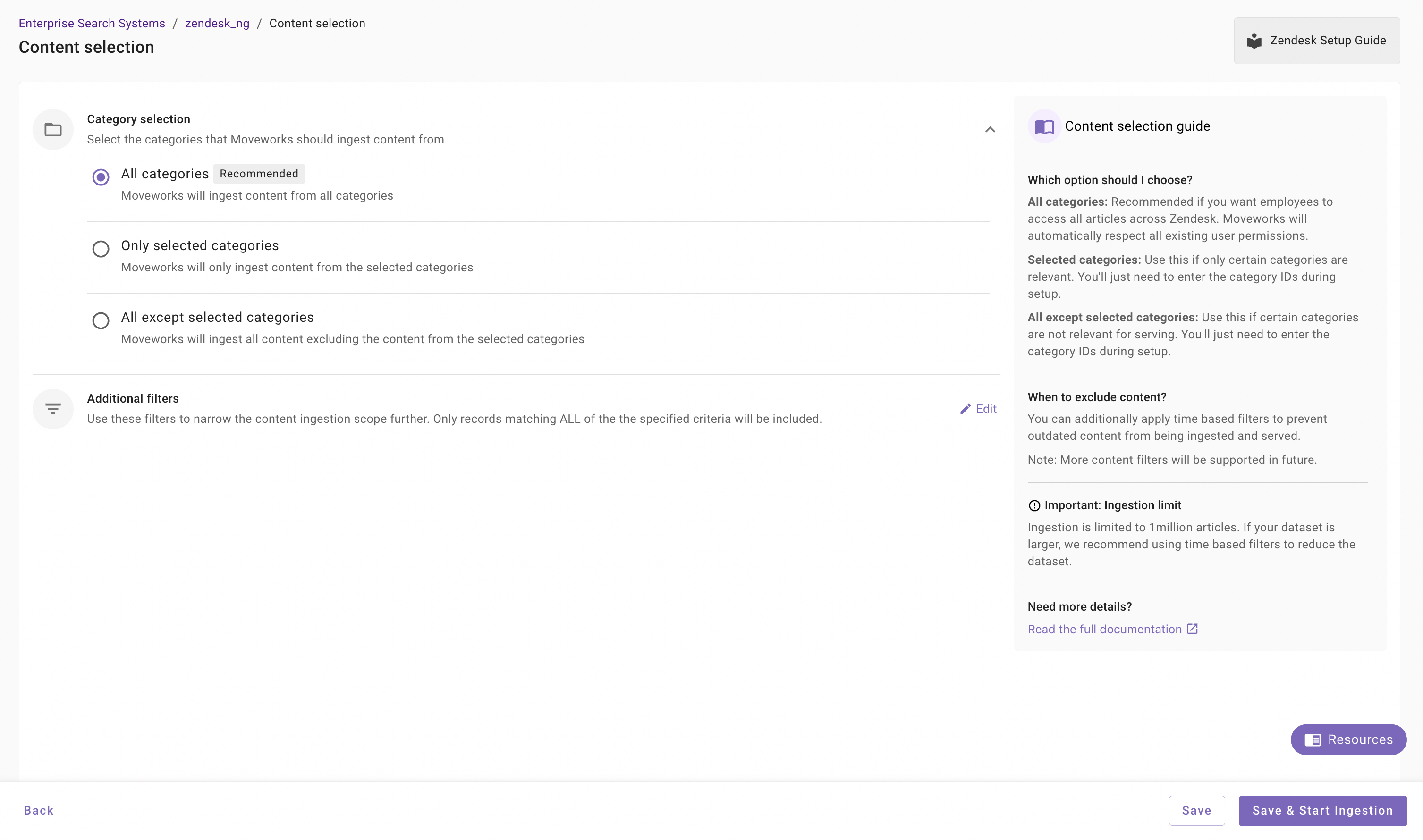Click the Recommended badge label
1423x840 pixels.
pos(259,174)
